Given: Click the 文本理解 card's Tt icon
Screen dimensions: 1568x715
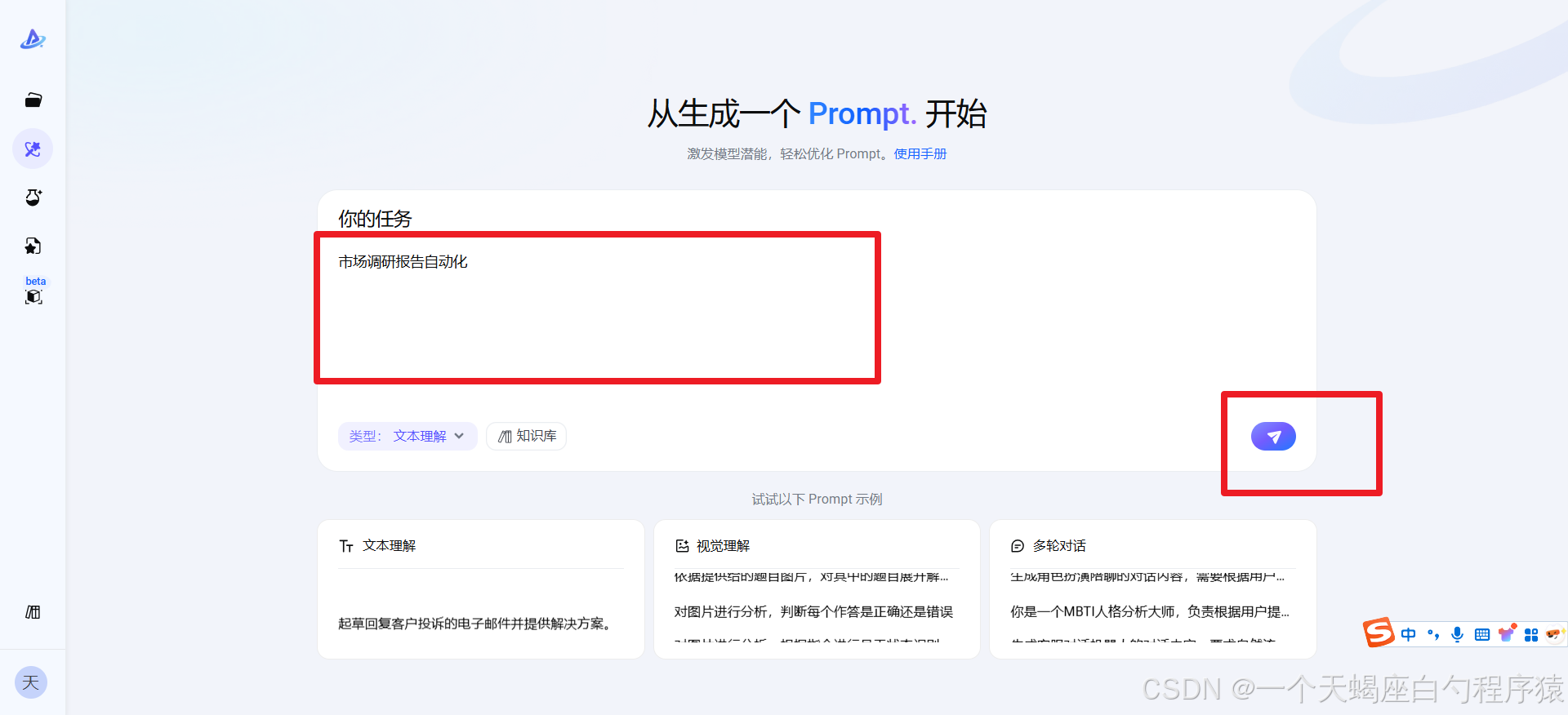Looking at the screenshot, I should (x=346, y=546).
